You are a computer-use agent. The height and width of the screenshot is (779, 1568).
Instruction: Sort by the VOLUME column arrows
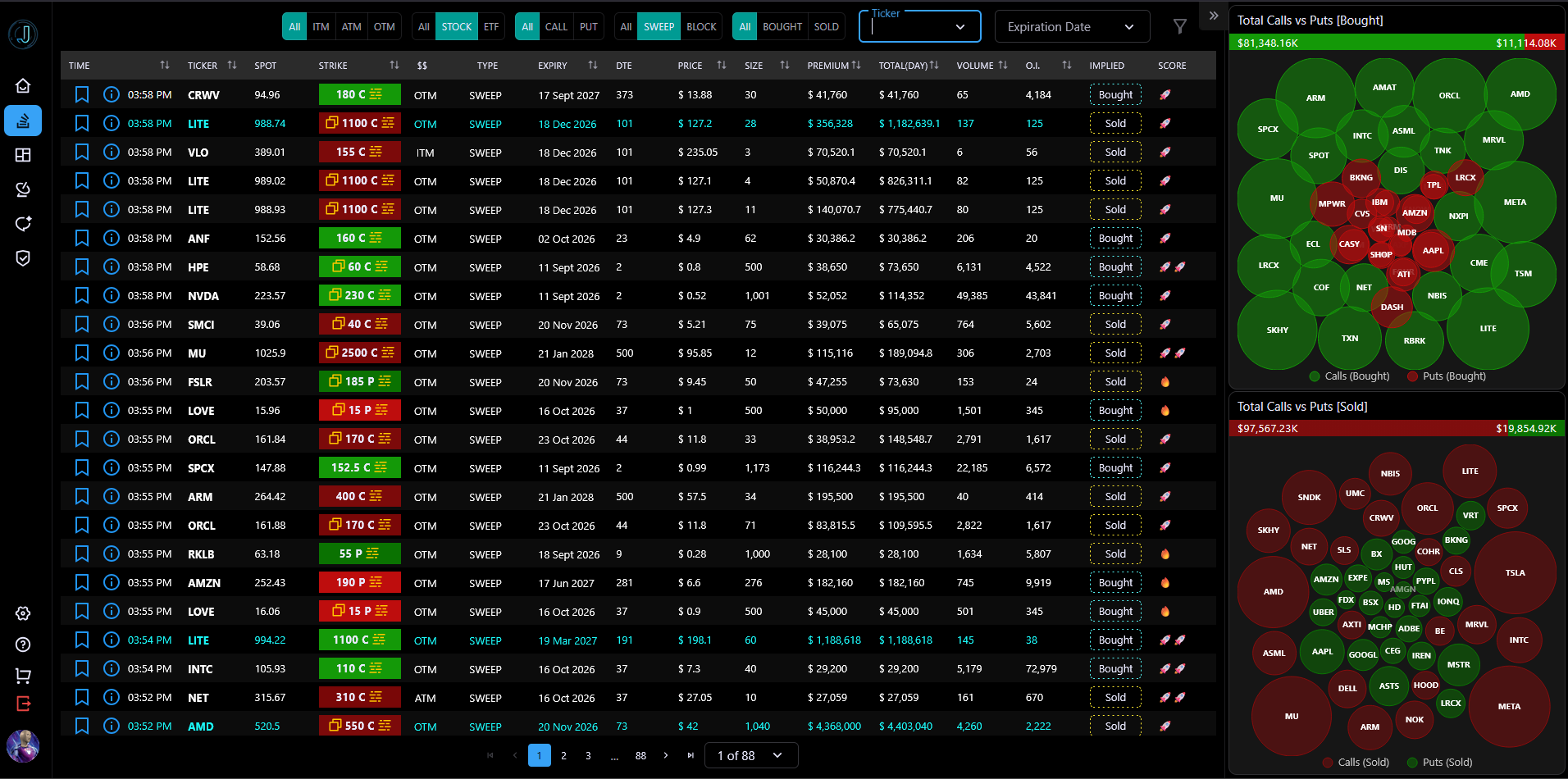1003,65
